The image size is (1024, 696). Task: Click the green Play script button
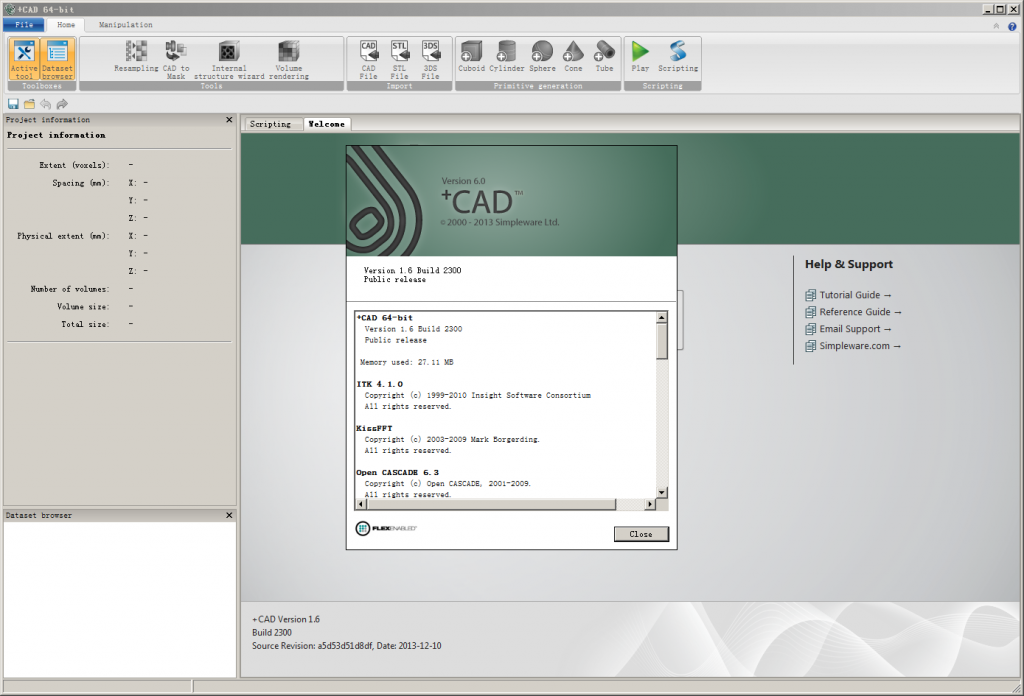[640, 56]
